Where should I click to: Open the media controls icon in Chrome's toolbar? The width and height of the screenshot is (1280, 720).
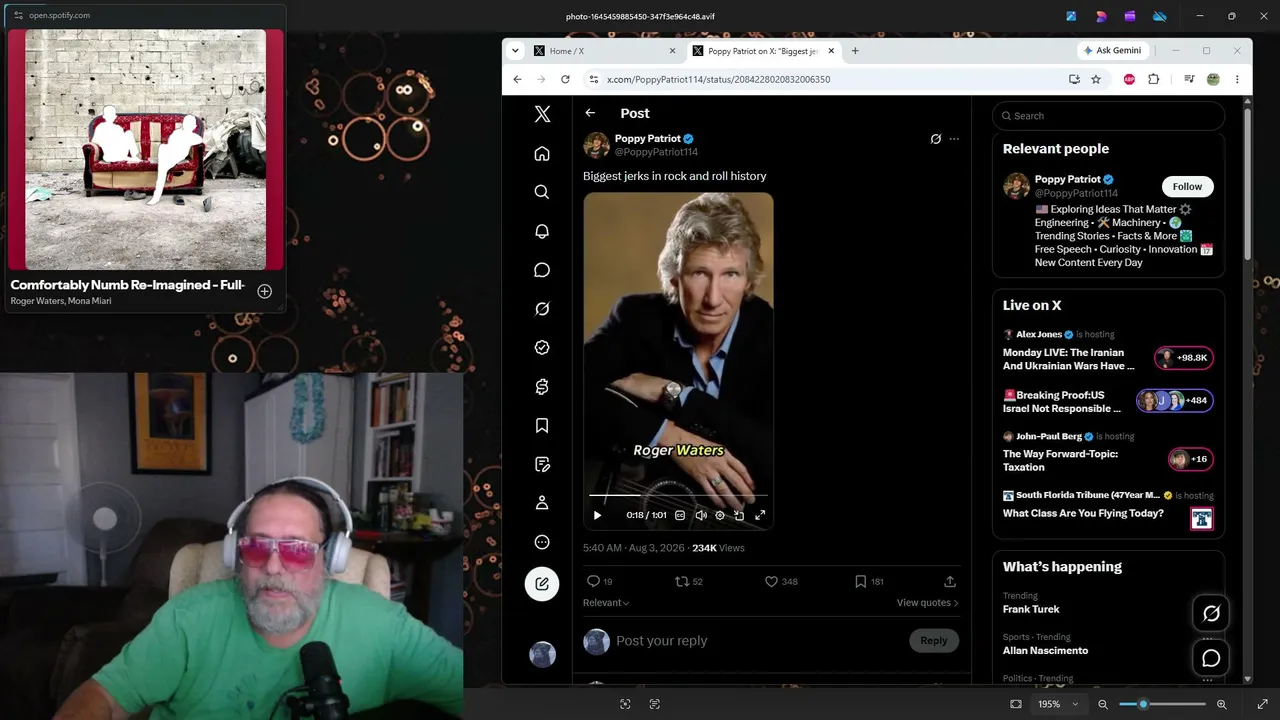point(1189,79)
